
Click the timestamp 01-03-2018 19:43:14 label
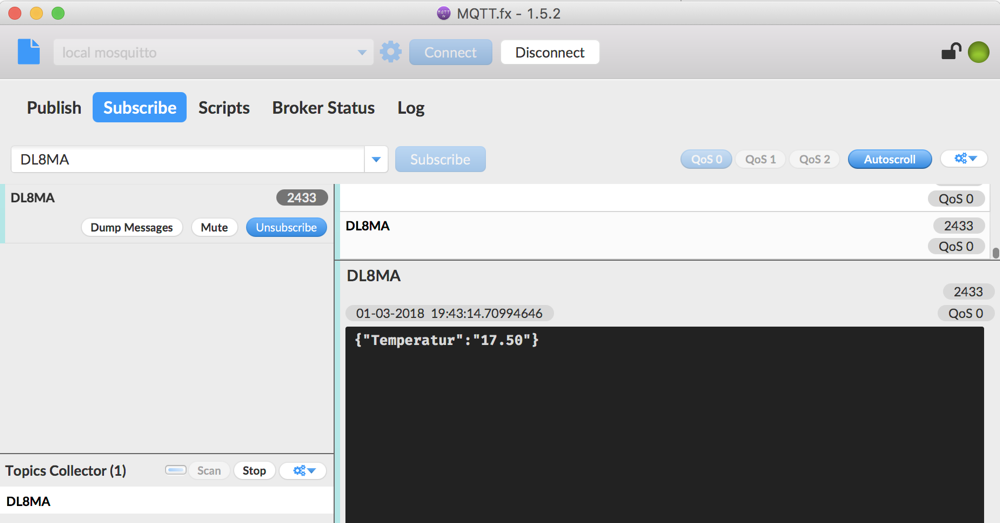[x=450, y=313]
